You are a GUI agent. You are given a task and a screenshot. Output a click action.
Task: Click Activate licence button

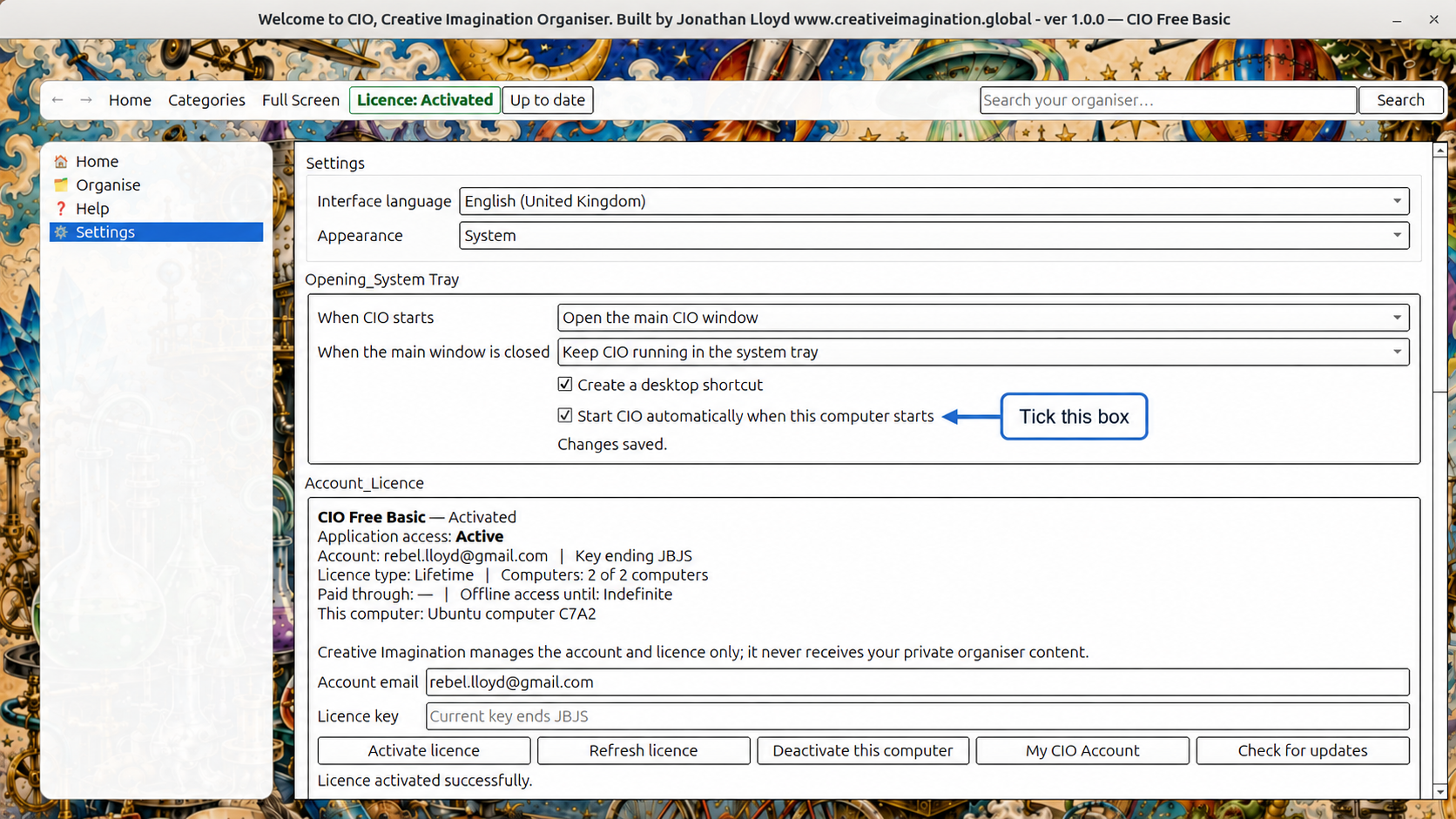[424, 750]
